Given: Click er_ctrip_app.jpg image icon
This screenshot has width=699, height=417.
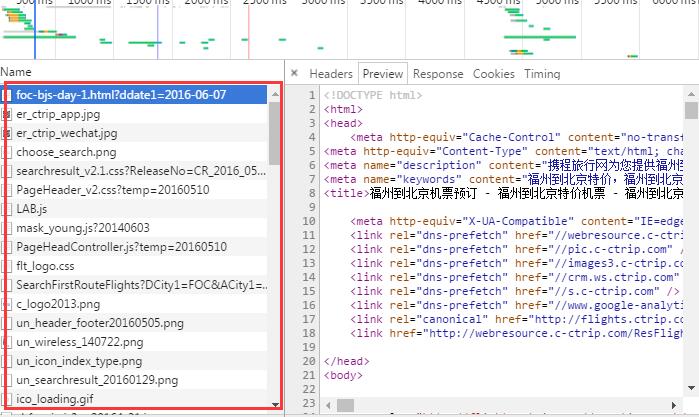Looking at the screenshot, I should pos(8,114).
